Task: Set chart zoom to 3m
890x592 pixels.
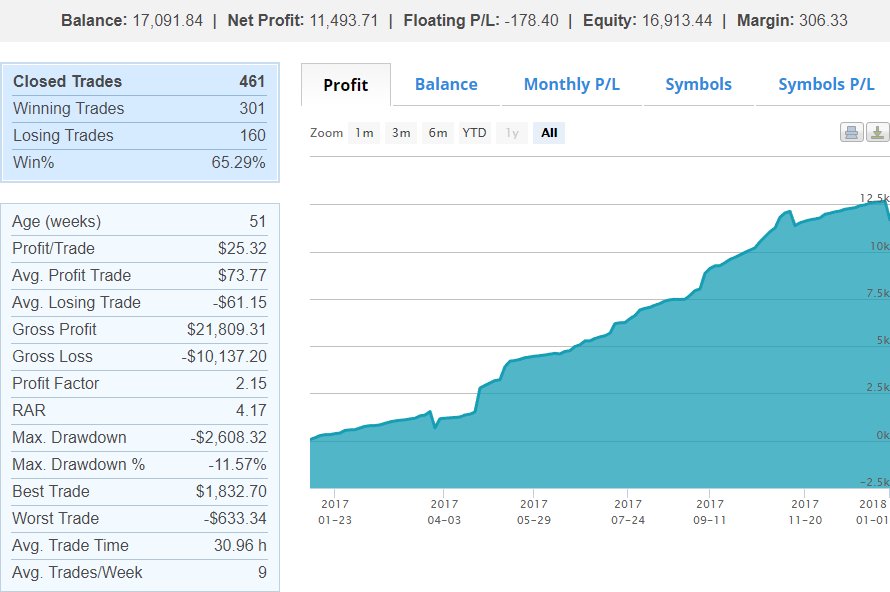Action: [x=401, y=132]
